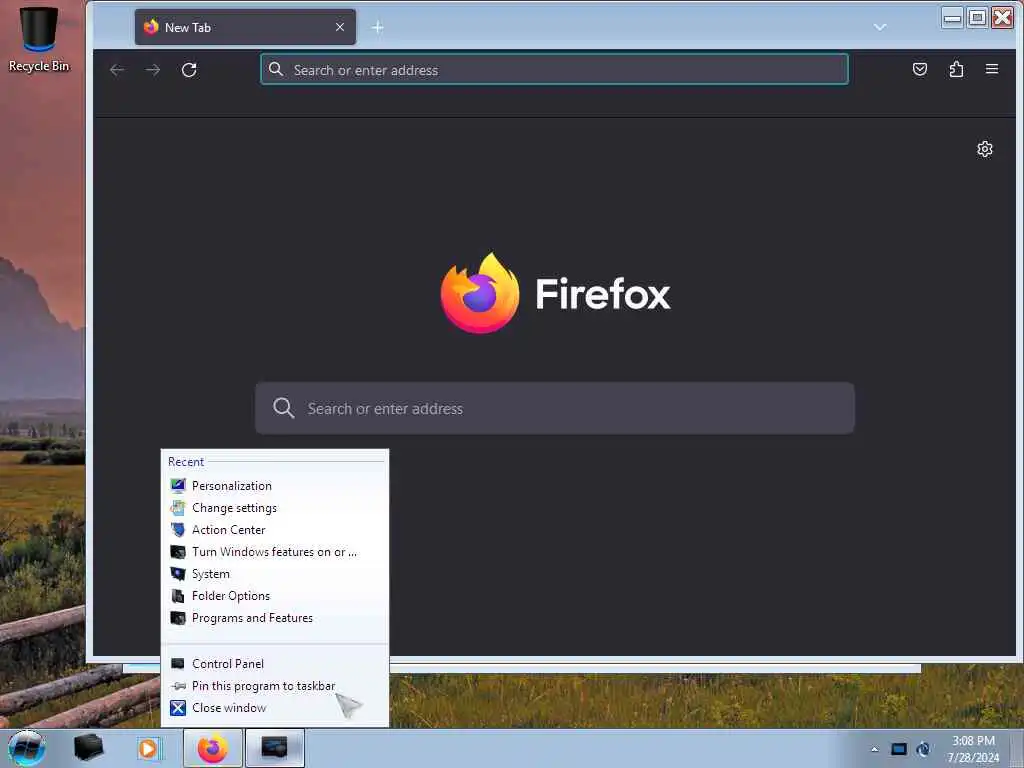Open Action Center from the jump list
1024x768 pixels.
click(274, 530)
